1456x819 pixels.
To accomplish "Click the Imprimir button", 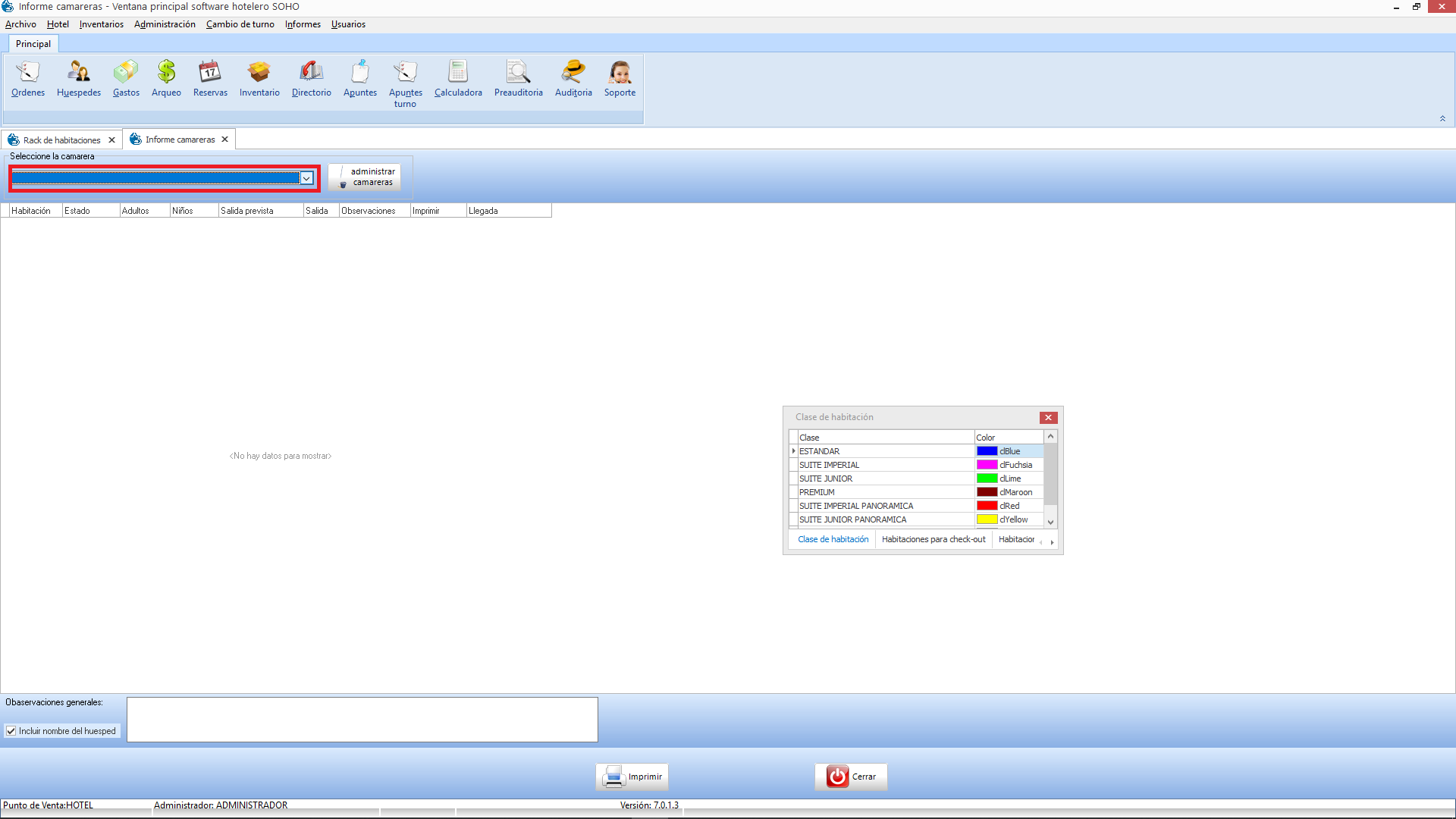I will pyautogui.click(x=632, y=777).
